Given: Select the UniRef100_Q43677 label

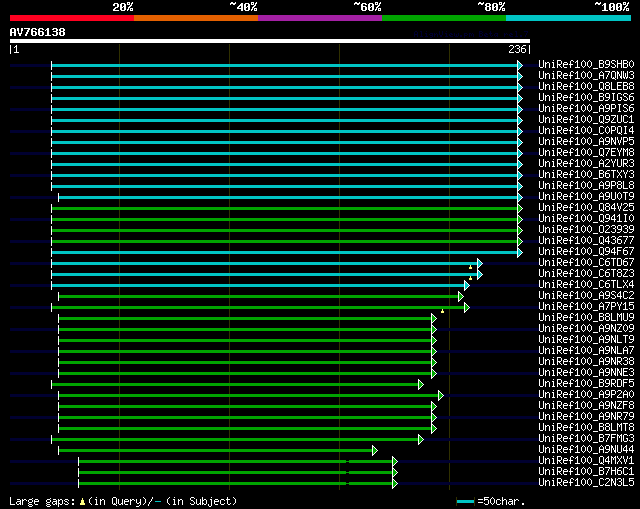Looking at the screenshot, I should click(586, 241).
